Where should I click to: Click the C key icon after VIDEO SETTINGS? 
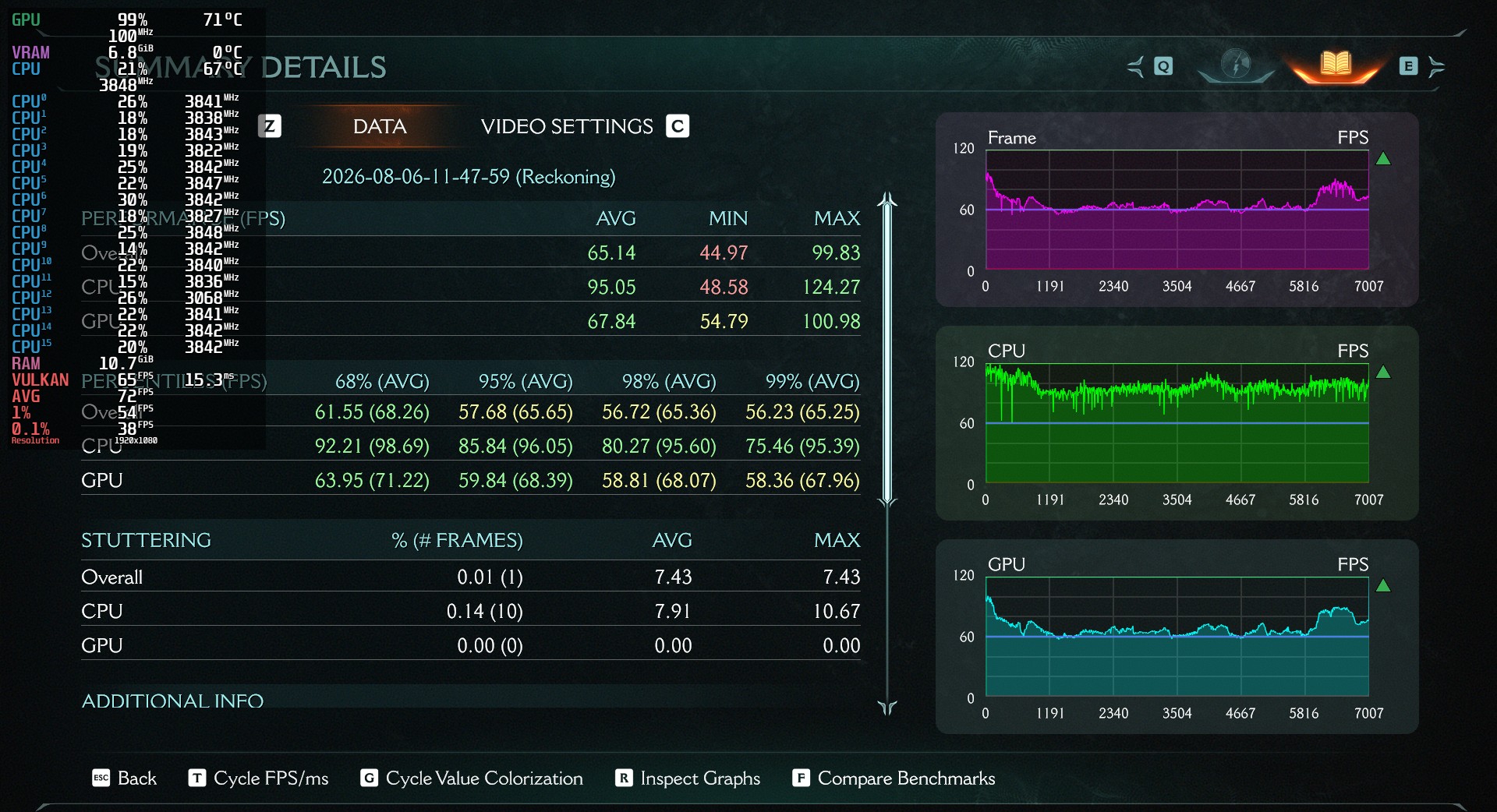point(678,126)
